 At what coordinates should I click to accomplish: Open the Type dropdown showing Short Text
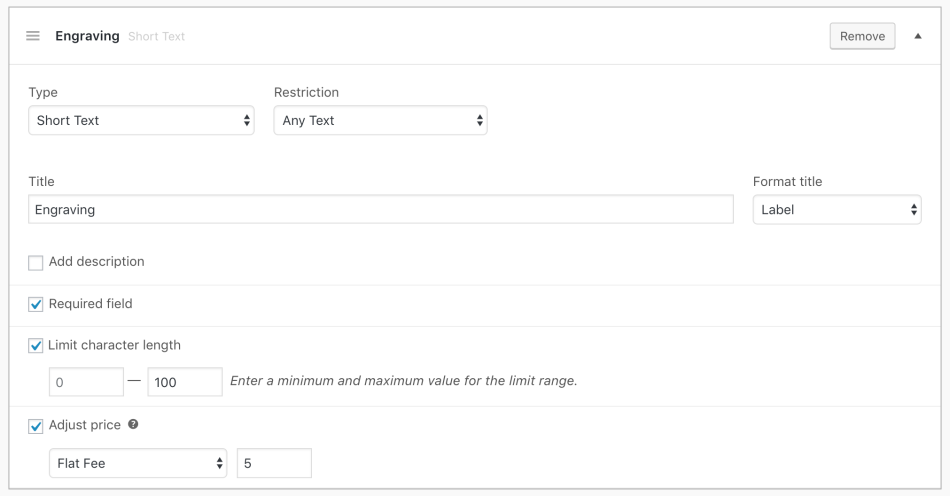click(x=142, y=121)
